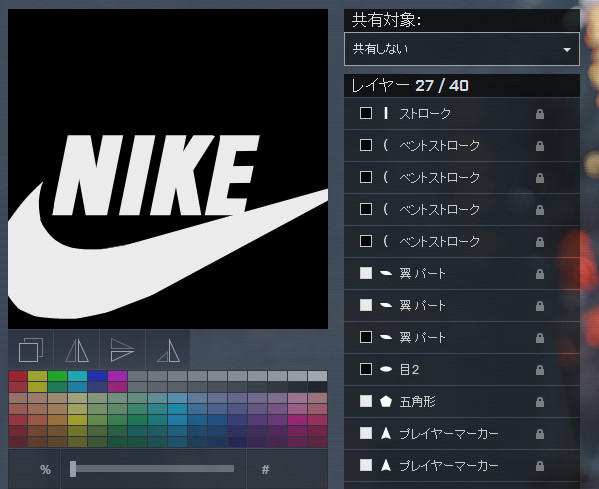Toggle lock on the upper プレイヤーマーカー layer
This screenshot has width=599, height=489.
click(x=539, y=434)
